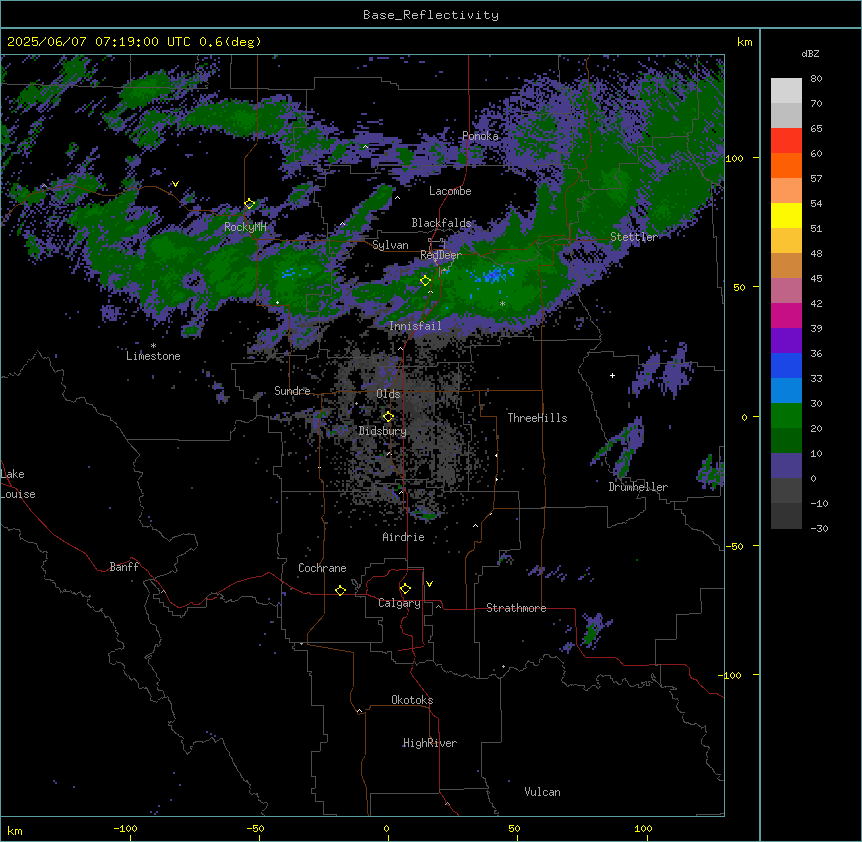
Task: Click the Limestone label
Action: 153,356
